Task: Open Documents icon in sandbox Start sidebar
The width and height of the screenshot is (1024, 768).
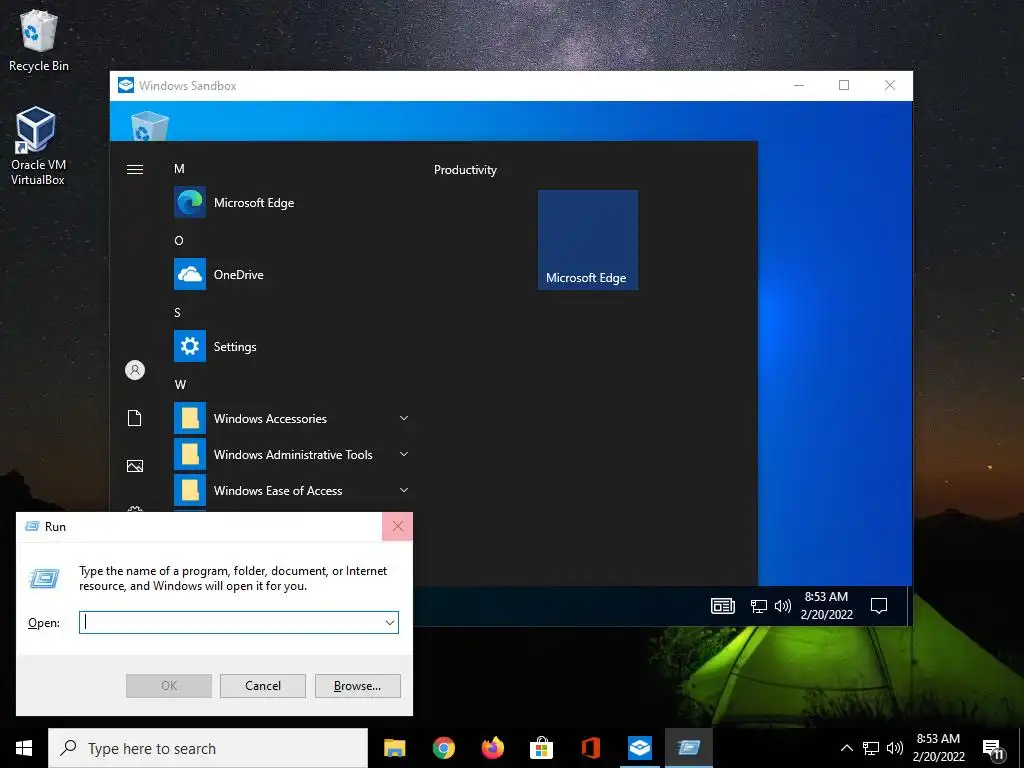Action: pyautogui.click(x=135, y=418)
